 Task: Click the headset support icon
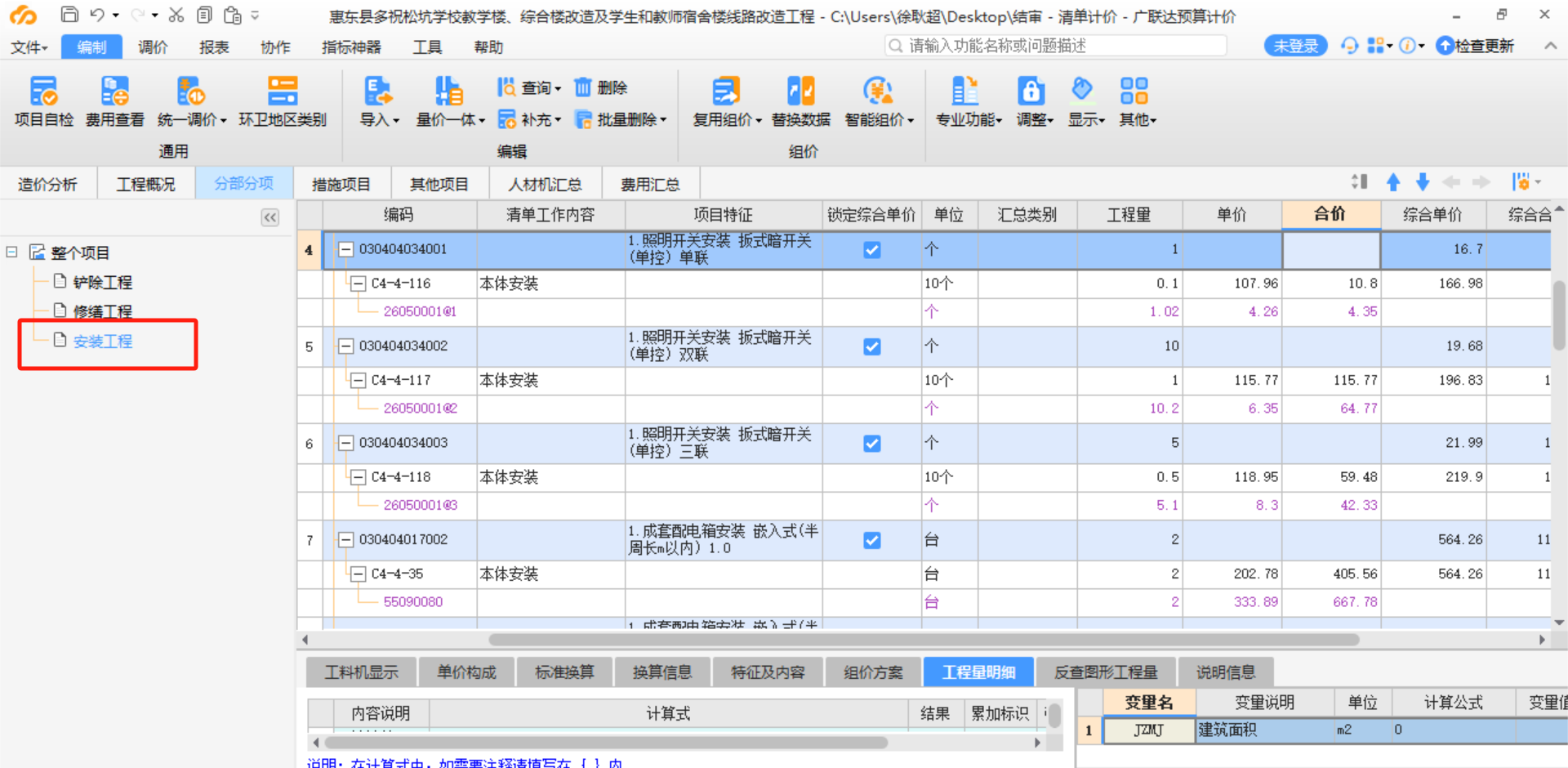1349,46
